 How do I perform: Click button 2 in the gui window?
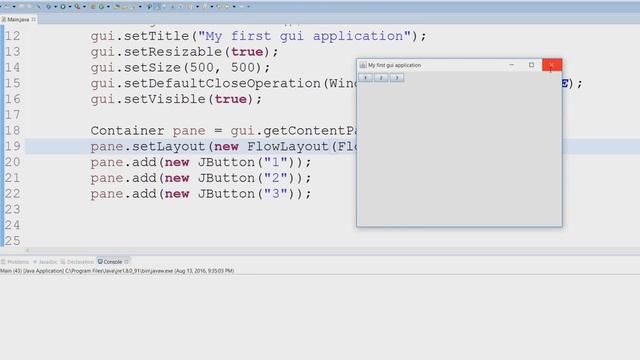381,78
